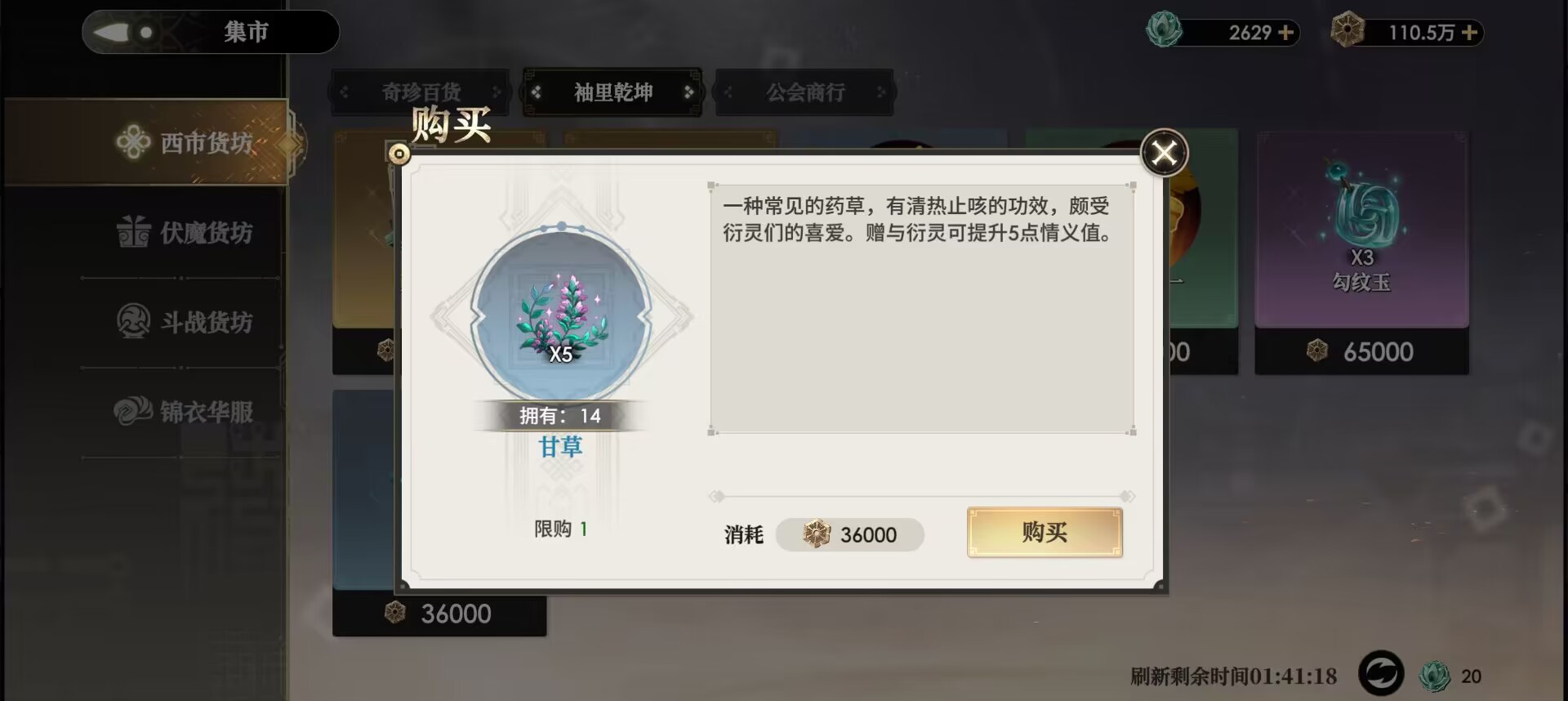Click the 甘草 herb item icon
1568x701 pixels.
point(561,317)
